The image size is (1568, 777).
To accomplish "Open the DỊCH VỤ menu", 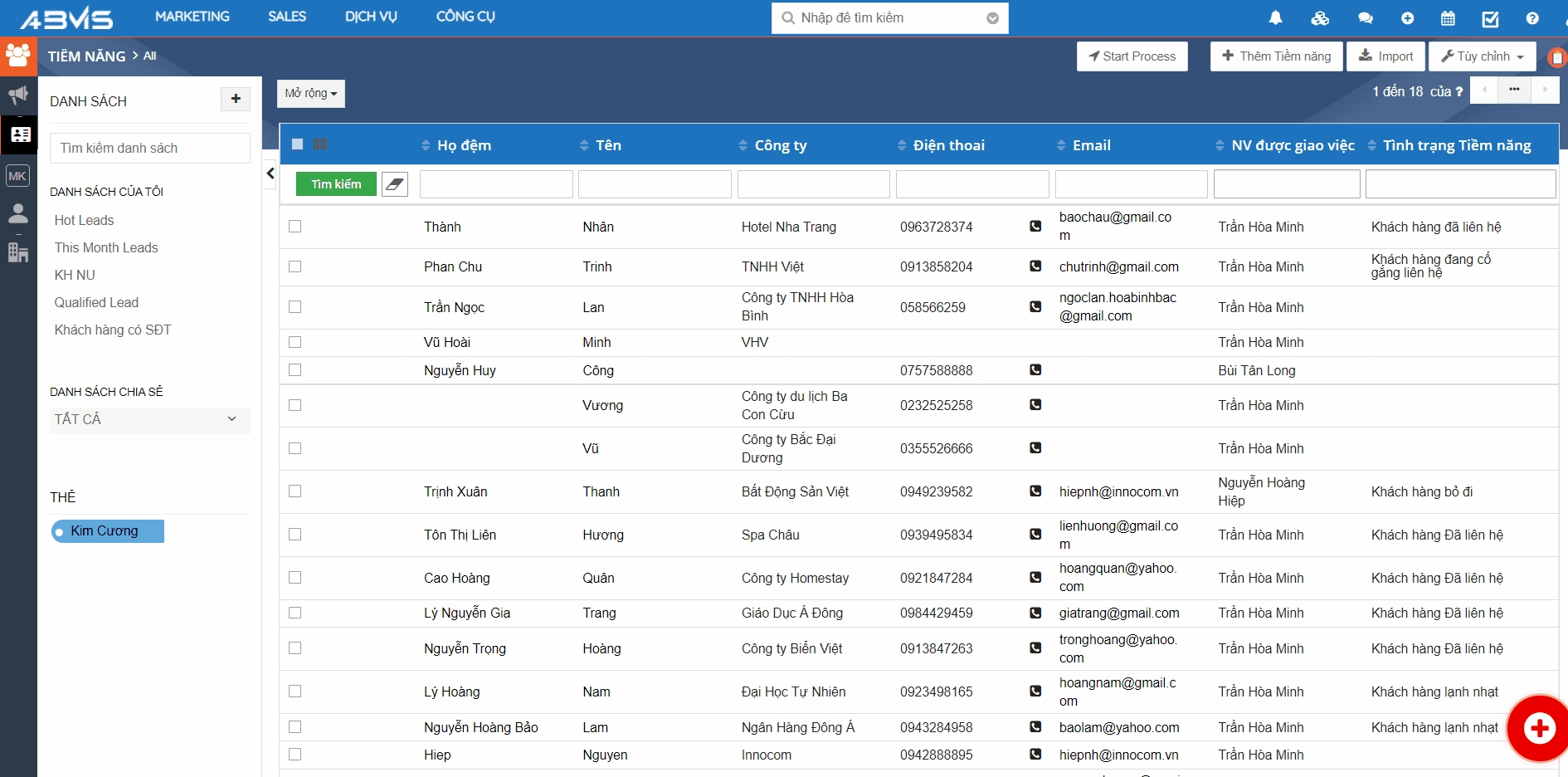I will click(x=371, y=17).
